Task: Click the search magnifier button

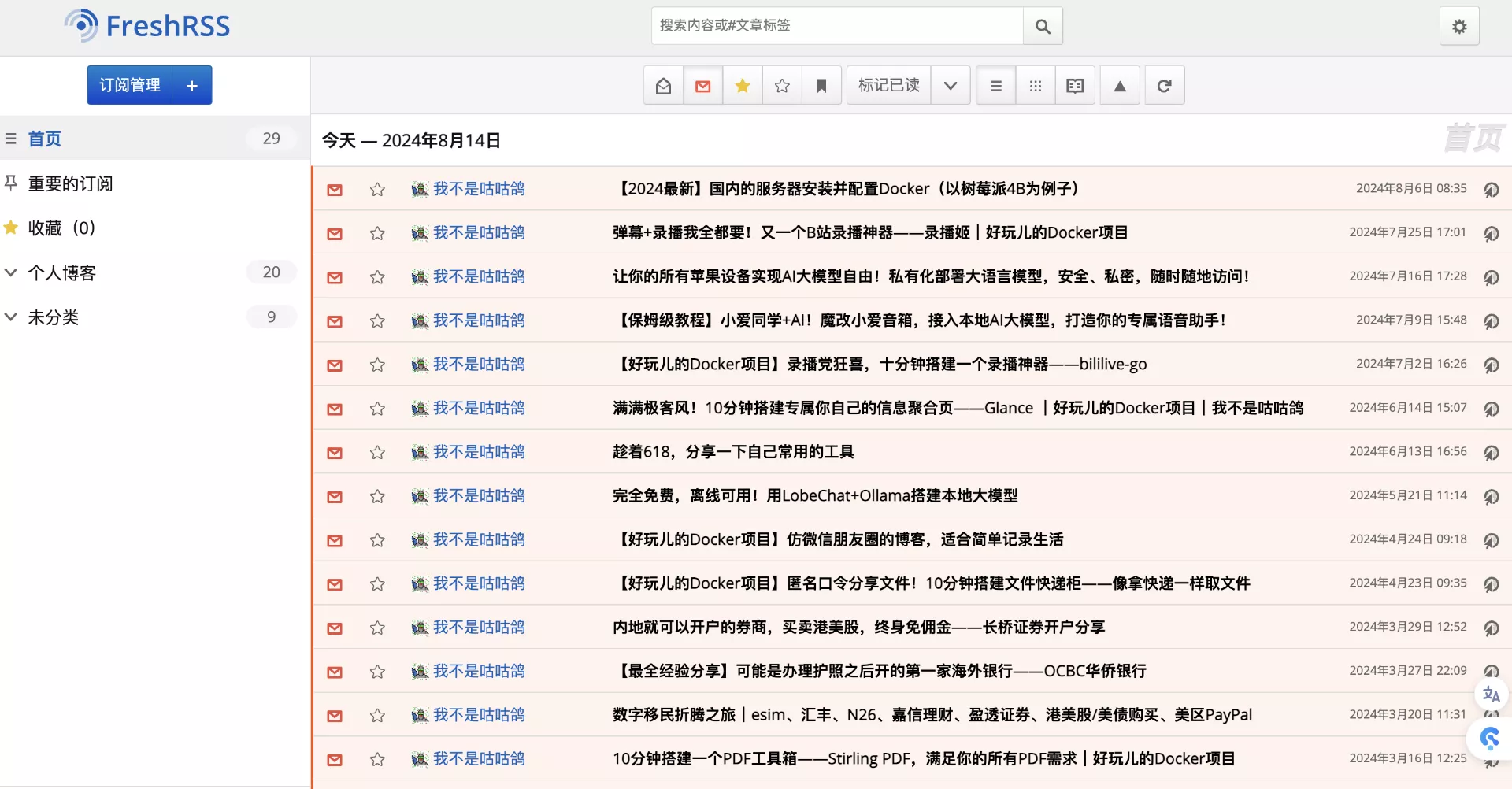Action: 1043,26
